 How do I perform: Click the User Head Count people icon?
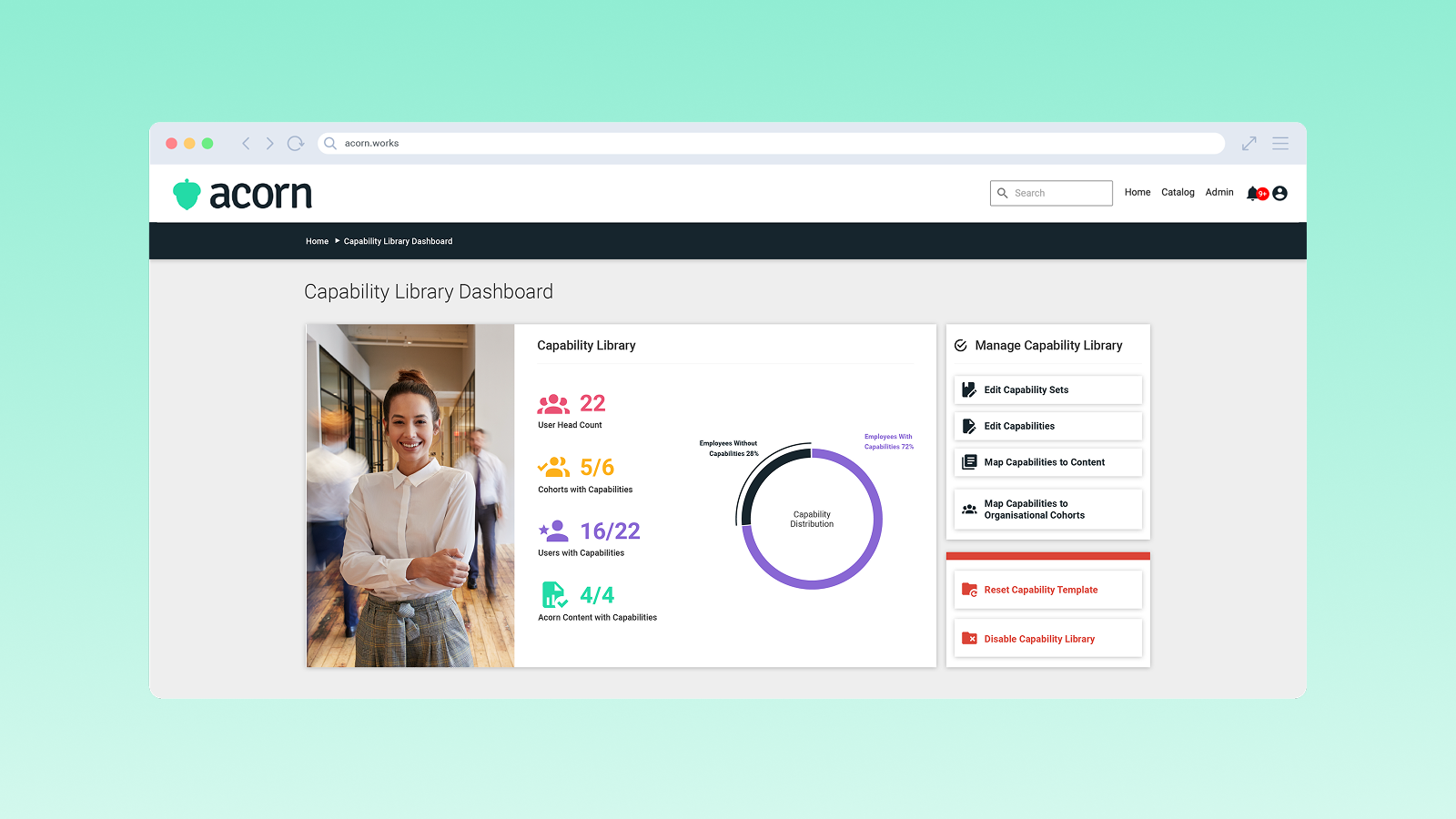pos(553,404)
